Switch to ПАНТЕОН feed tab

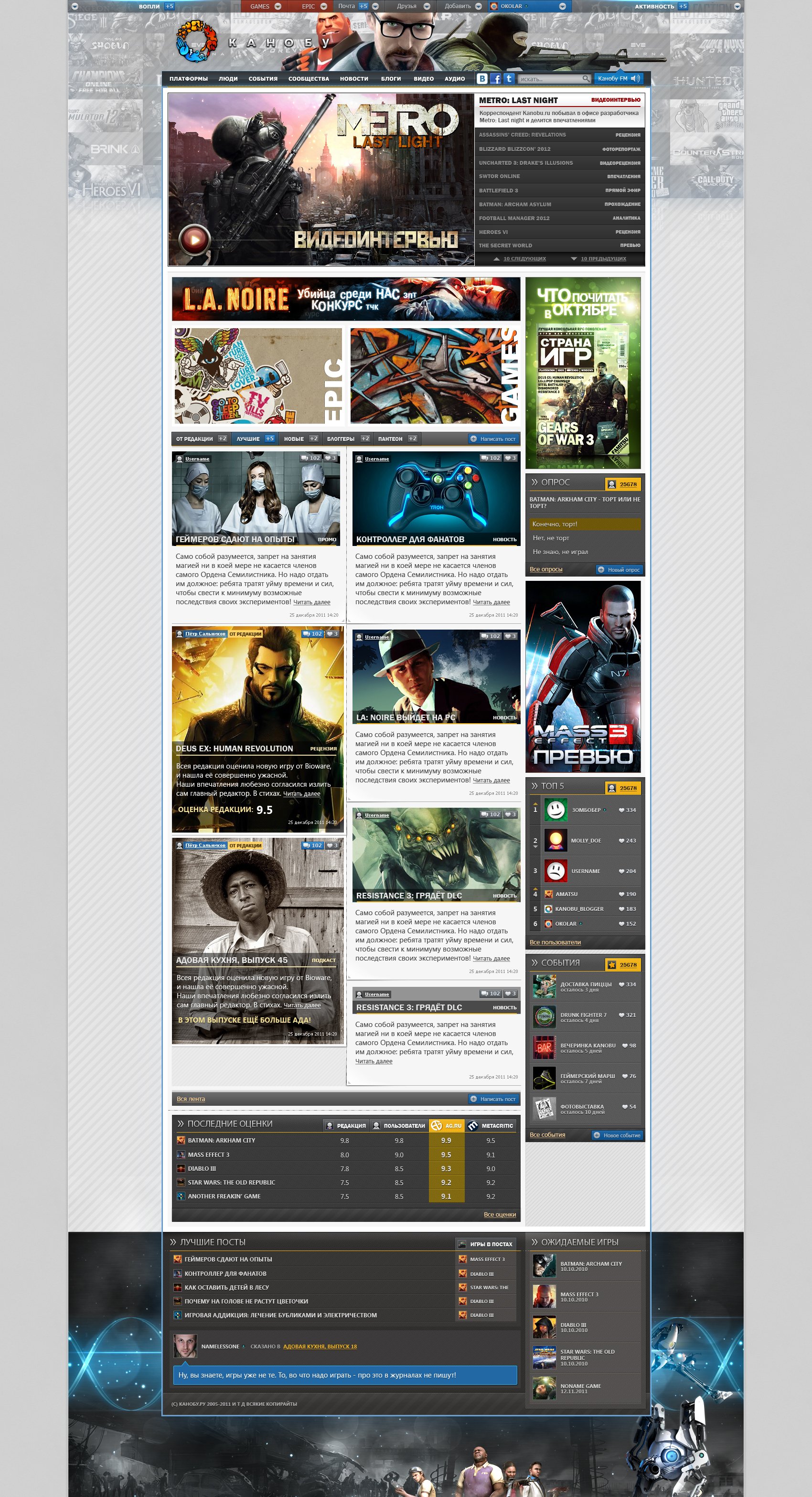coord(397,439)
